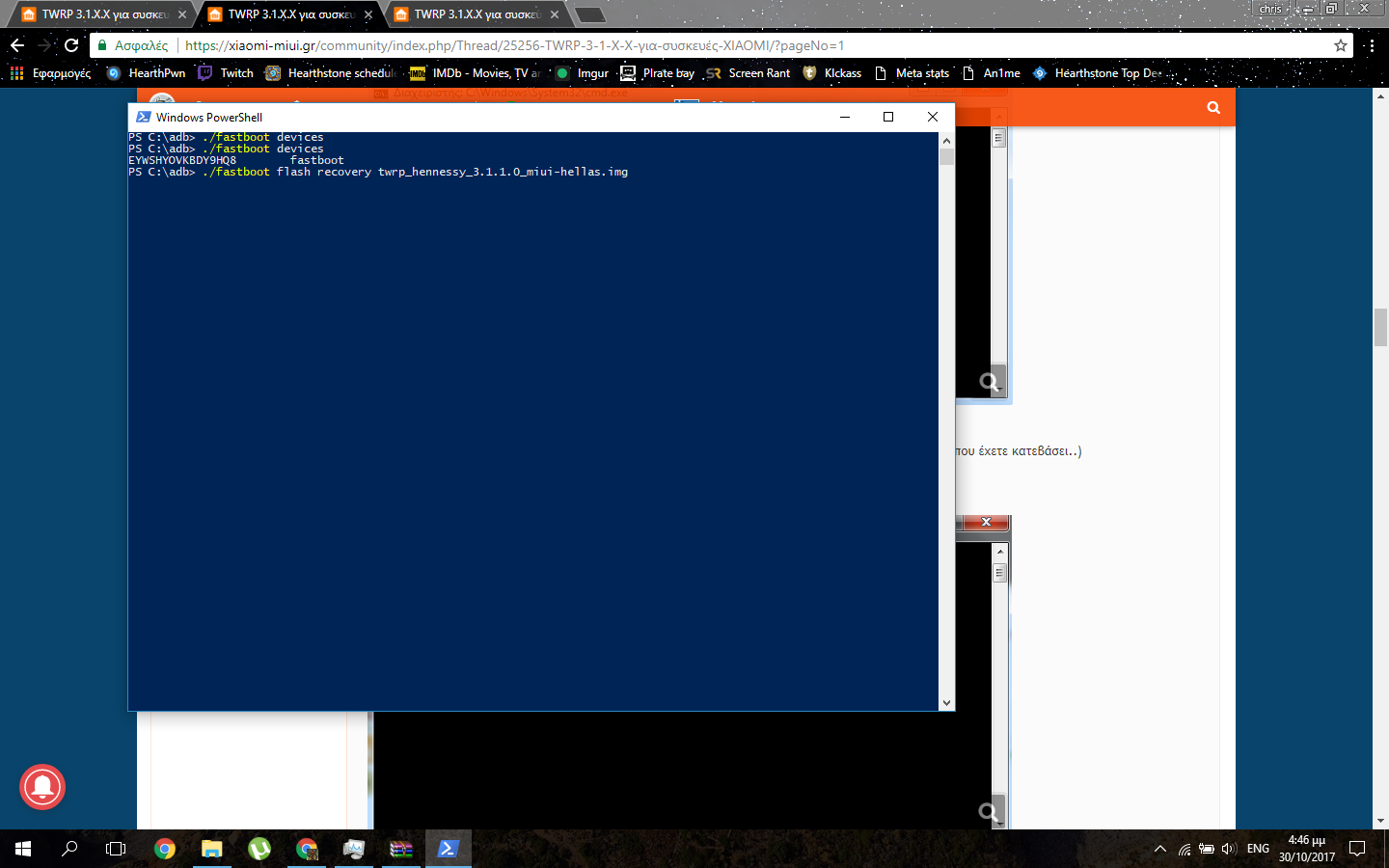
Task: Open the battery status tray icon
Action: [1207, 849]
